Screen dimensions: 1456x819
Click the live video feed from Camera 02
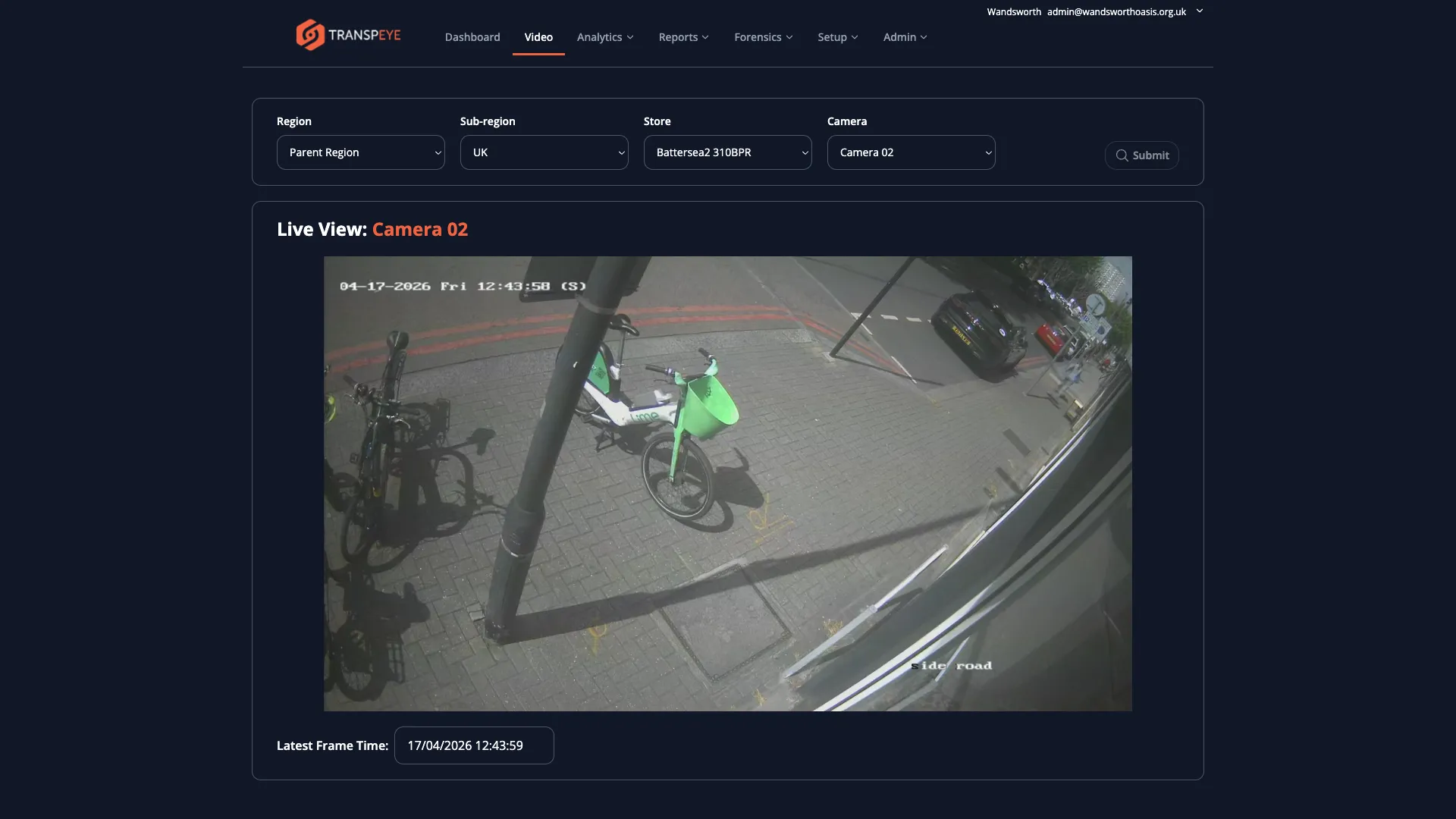pos(727,483)
